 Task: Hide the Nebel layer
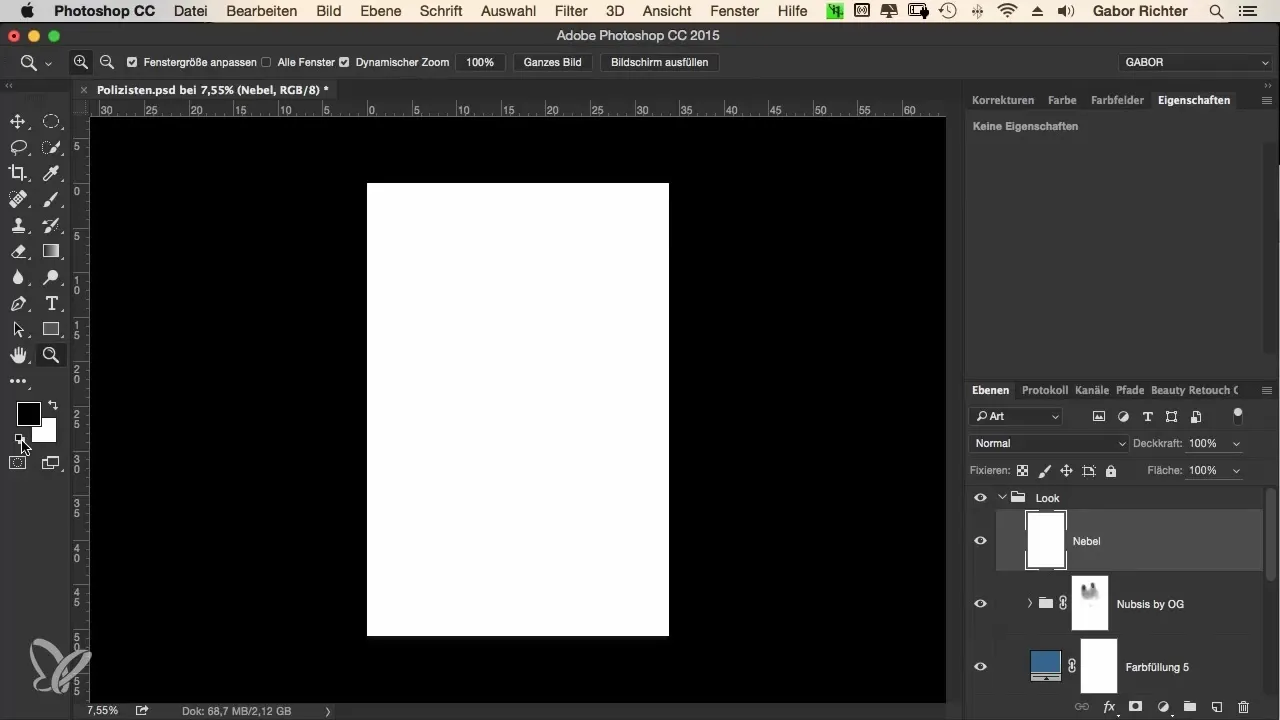(980, 541)
